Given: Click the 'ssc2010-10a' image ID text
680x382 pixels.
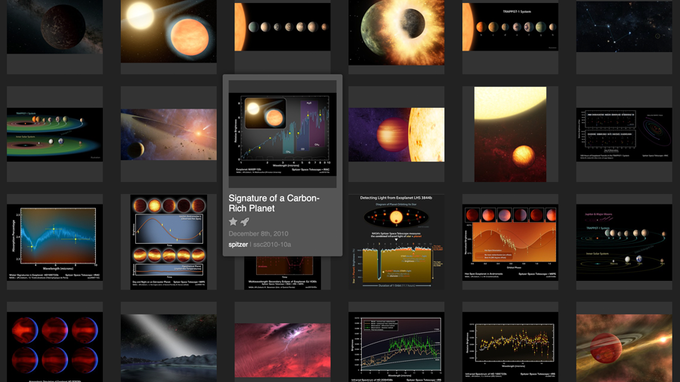Looking at the screenshot, I should [x=272, y=245].
